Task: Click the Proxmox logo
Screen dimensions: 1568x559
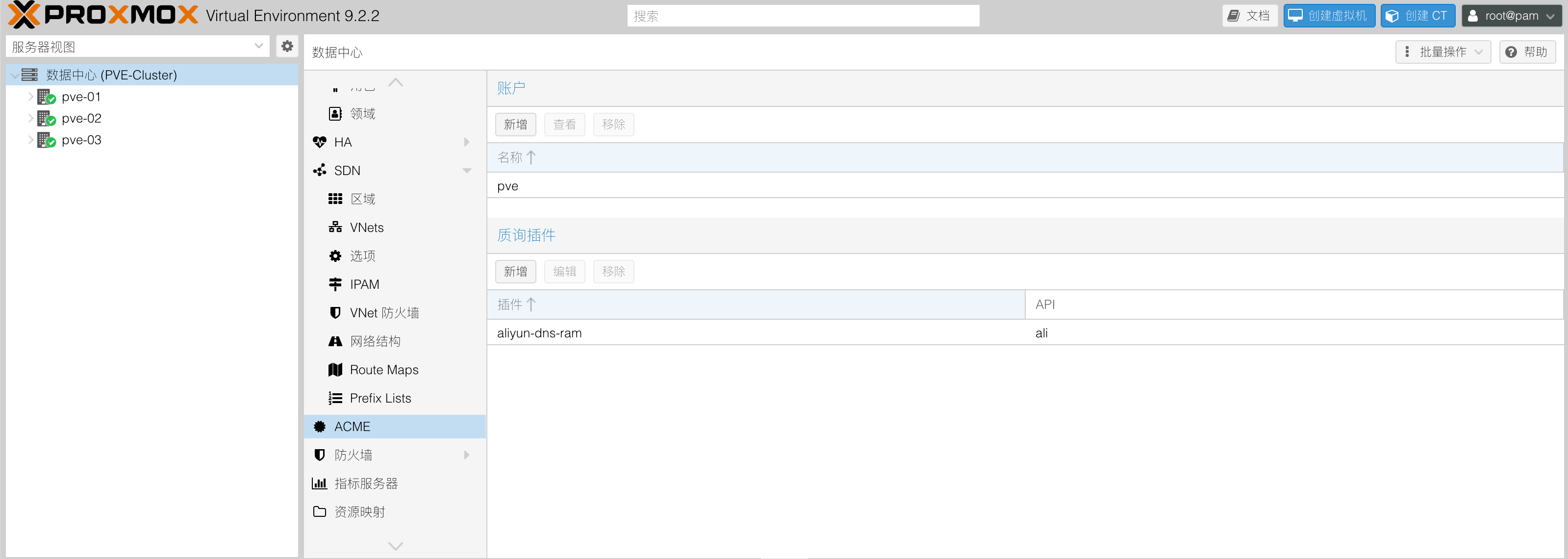Action: click(103, 15)
